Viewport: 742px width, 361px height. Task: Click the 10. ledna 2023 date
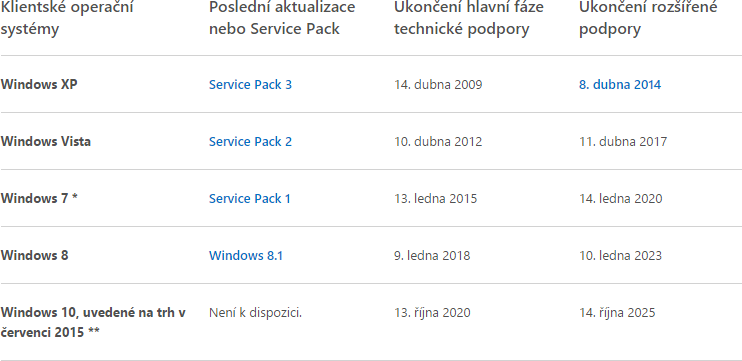pyautogui.click(x=620, y=255)
